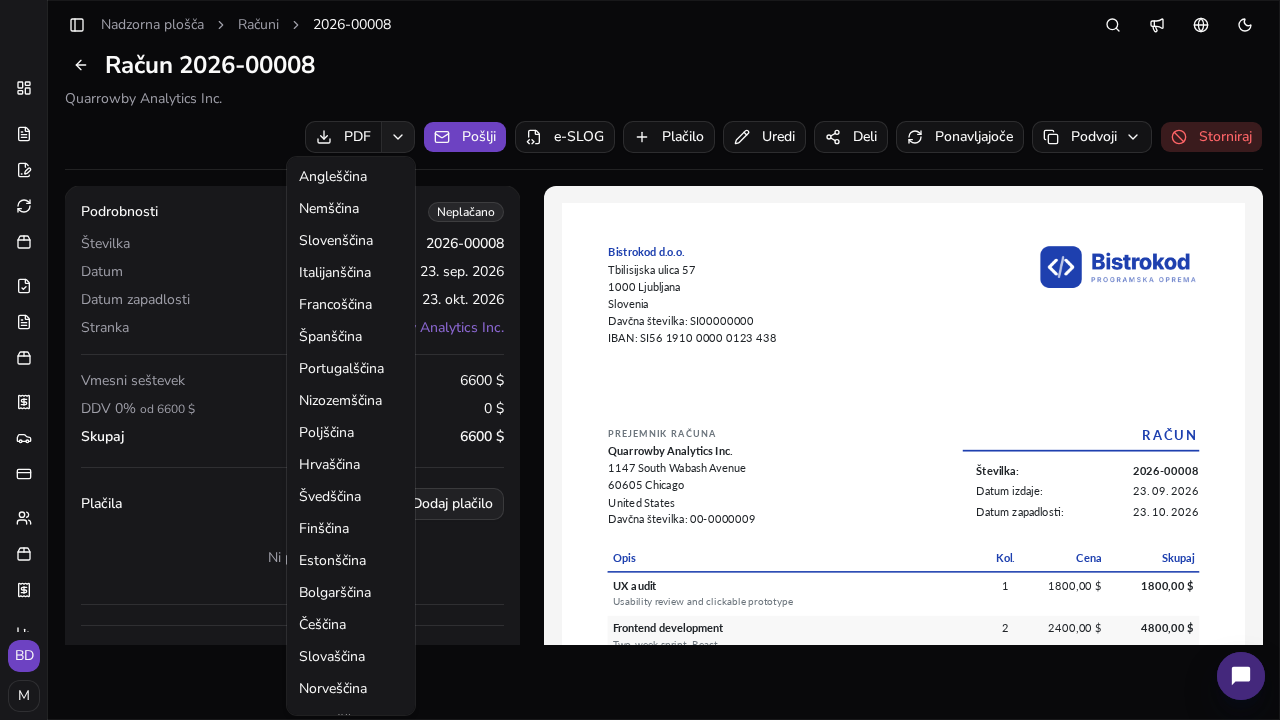
Task: Click the BD avatar badge
Action: 24,655
